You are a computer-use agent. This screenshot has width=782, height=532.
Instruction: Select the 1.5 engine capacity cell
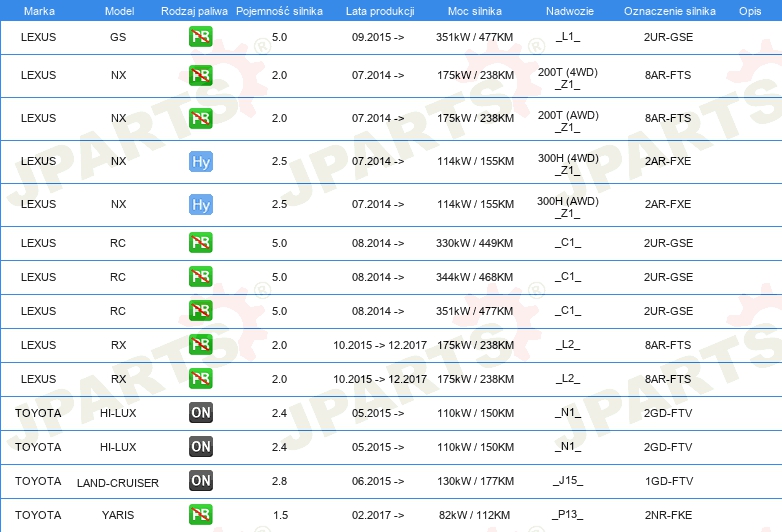tap(280, 515)
